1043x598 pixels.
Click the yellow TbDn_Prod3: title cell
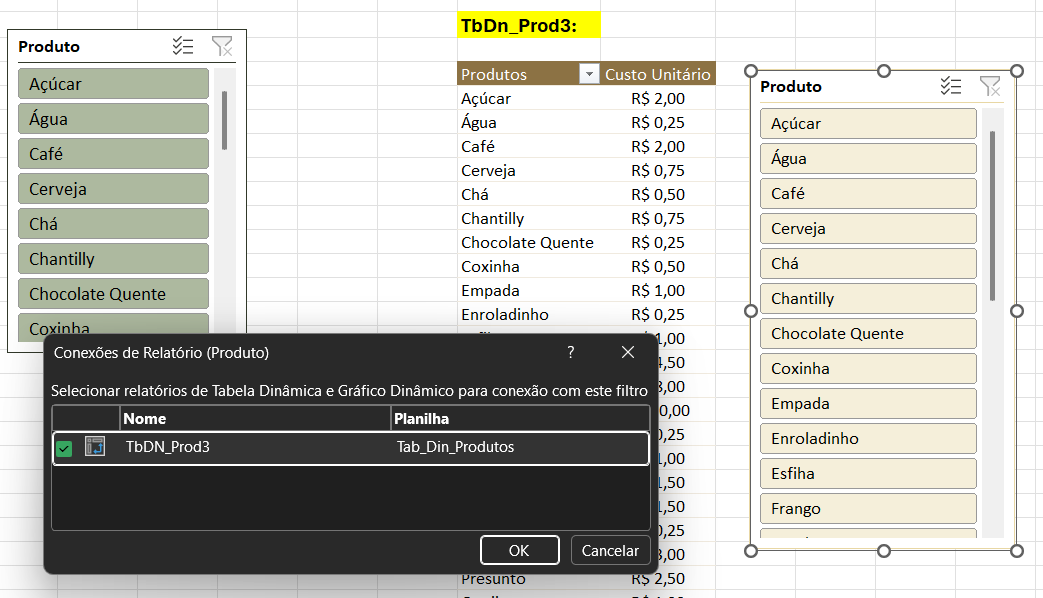click(529, 25)
